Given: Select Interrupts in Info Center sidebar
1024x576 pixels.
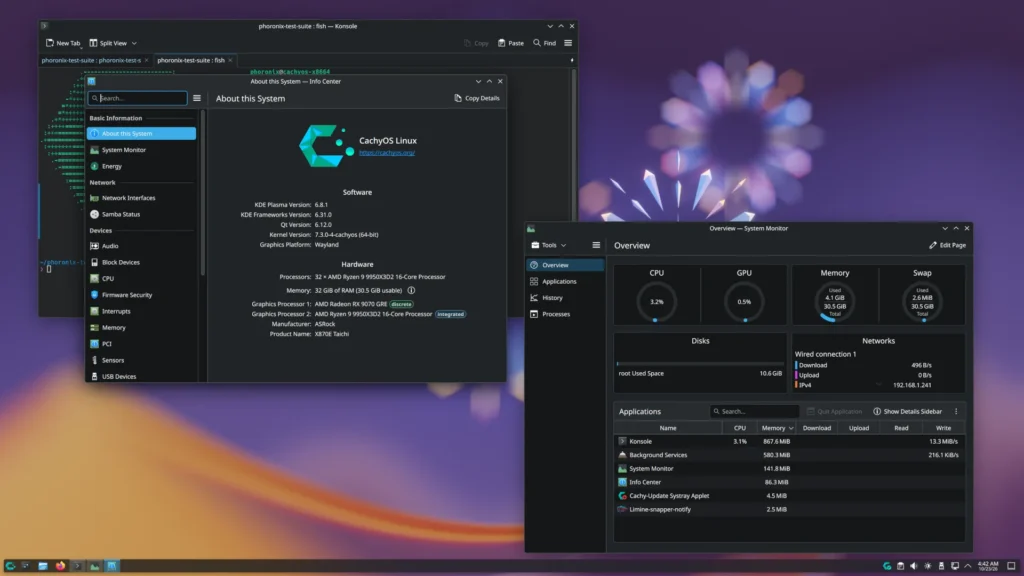Looking at the screenshot, I should pos(141,312).
